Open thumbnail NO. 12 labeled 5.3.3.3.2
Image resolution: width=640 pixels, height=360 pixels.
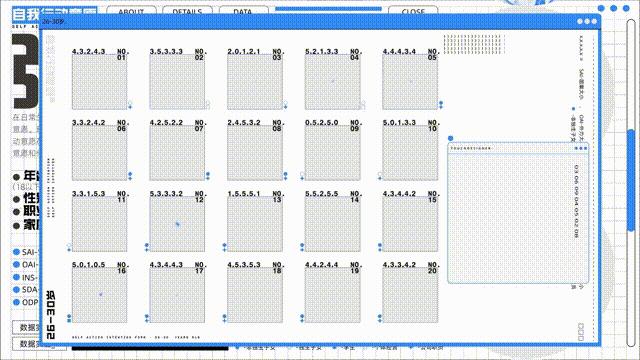point(177,224)
